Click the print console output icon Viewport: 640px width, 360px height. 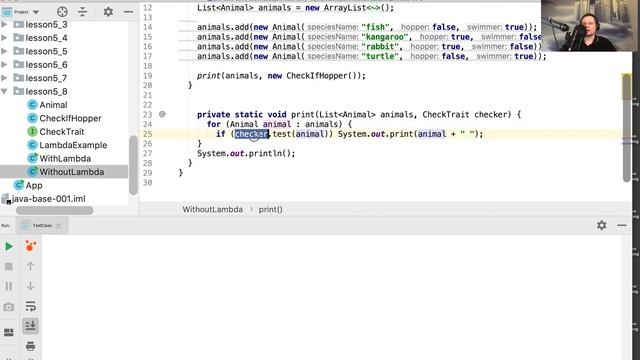(31, 346)
